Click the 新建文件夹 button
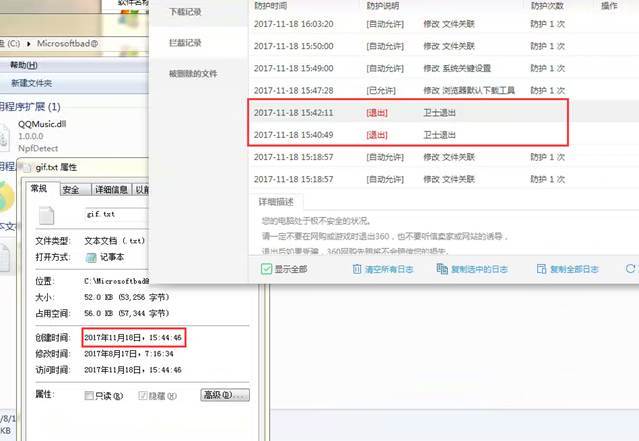The image size is (639, 441). tap(31, 83)
